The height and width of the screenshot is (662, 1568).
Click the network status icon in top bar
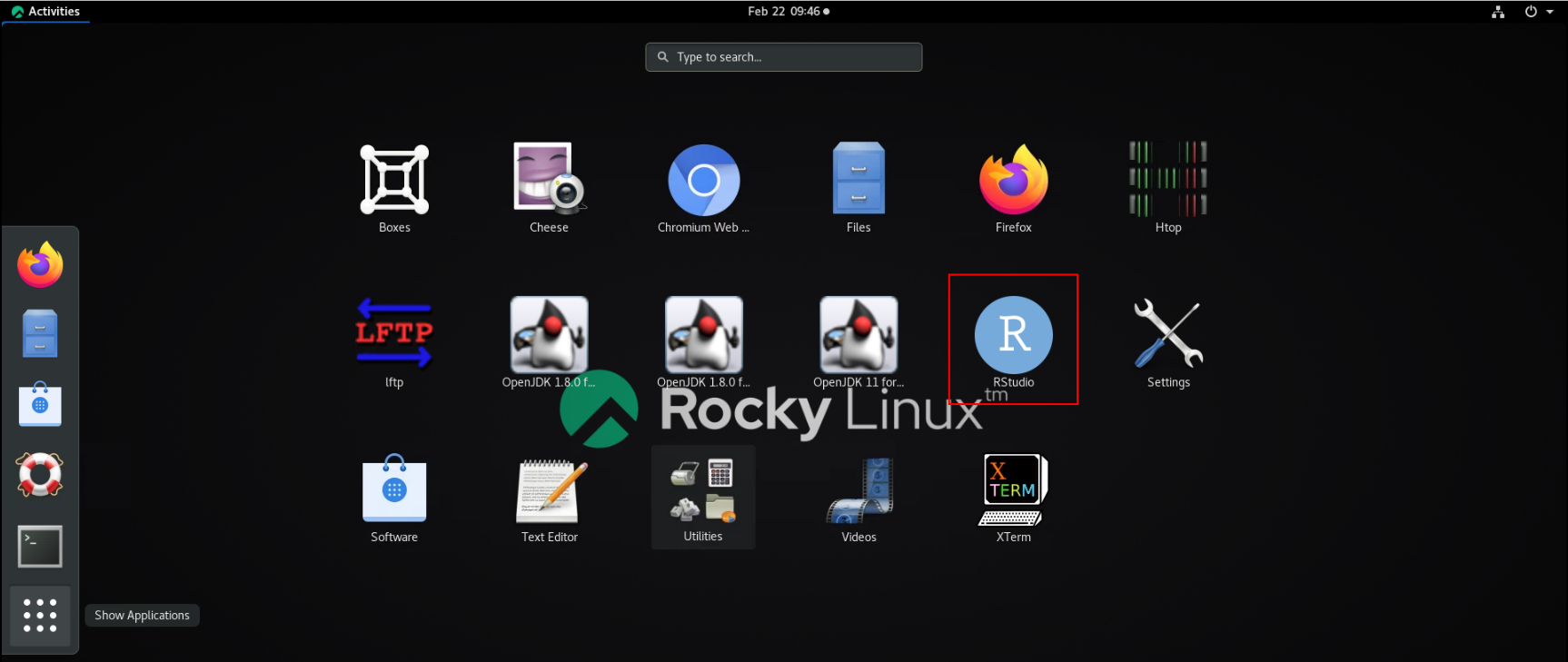tap(1498, 12)
